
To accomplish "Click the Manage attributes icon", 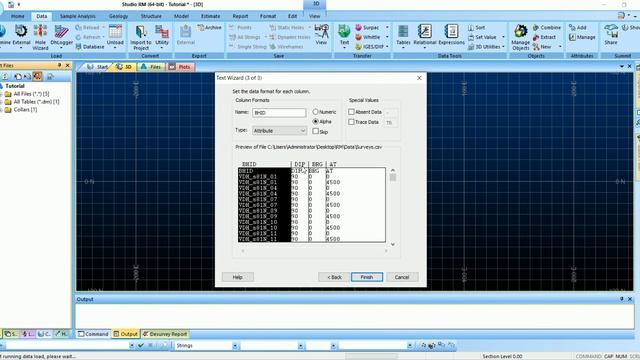I will click(x=582, y=37).
